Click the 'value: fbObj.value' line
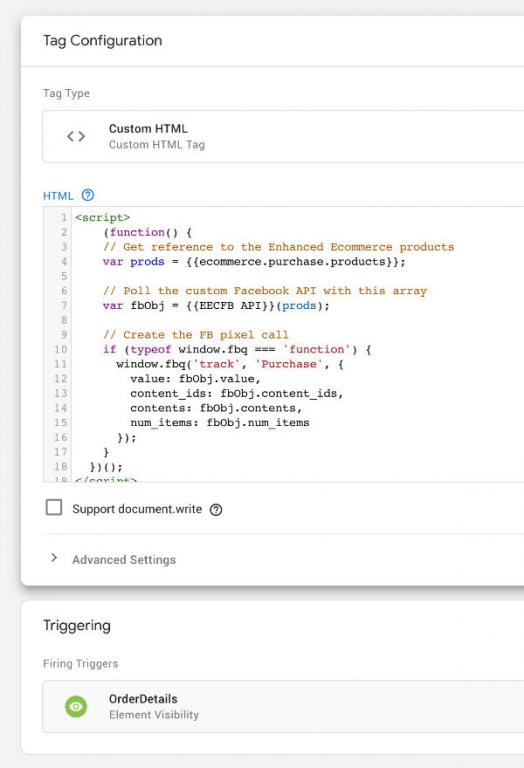The height and width of the screenshot is (768, 524). coord(195,379)
